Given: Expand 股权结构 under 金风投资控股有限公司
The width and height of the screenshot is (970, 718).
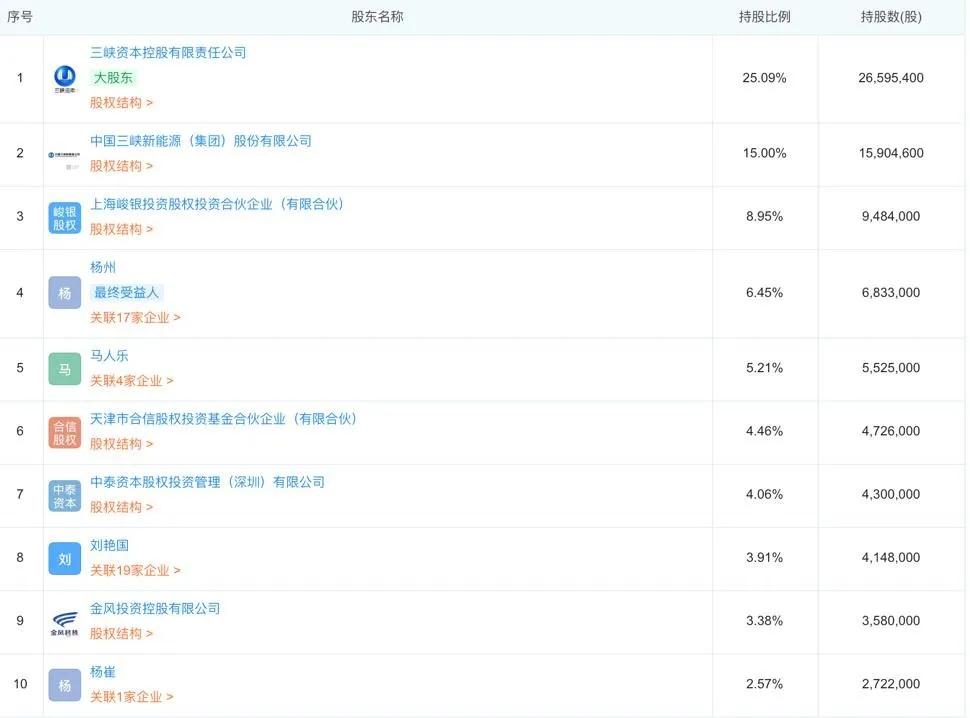Looking at the screenshot, I should point(121,633).
